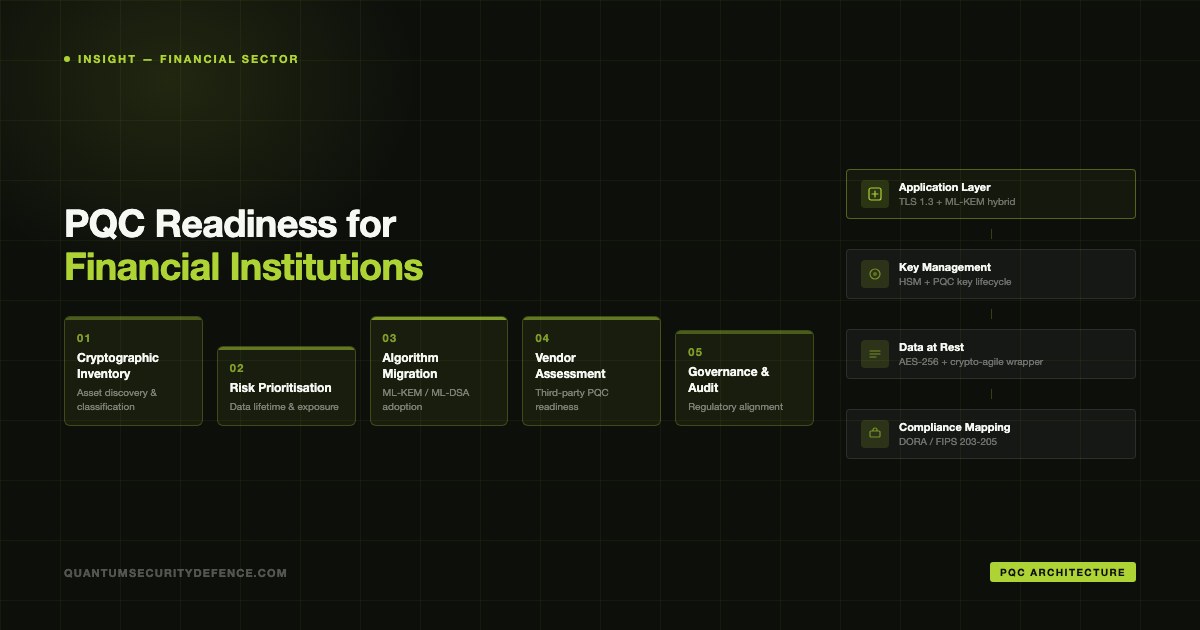Click the 'Asset discovery & classification' text

click(x=117, y=400)
